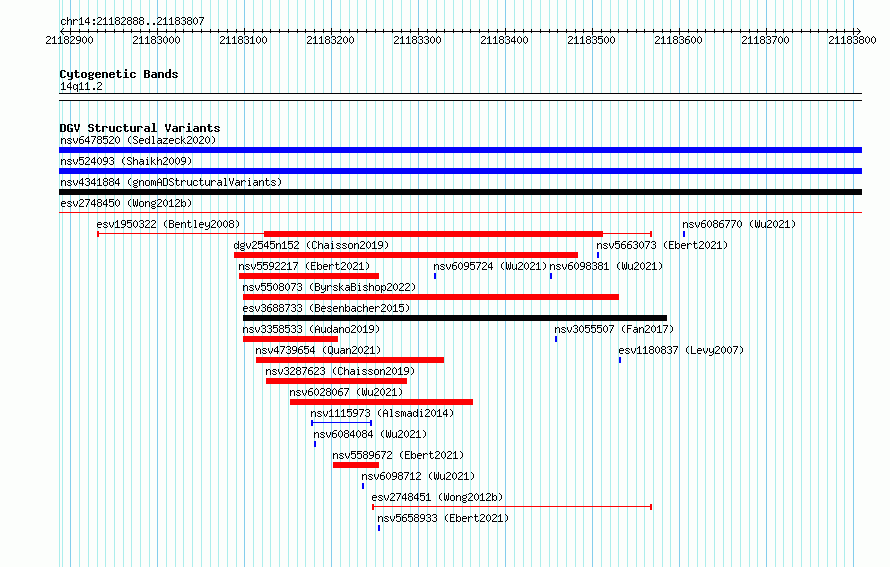Select the red bar under nsv5589672
This screenshot has width=890, height=567.
(x=356, y=465)
